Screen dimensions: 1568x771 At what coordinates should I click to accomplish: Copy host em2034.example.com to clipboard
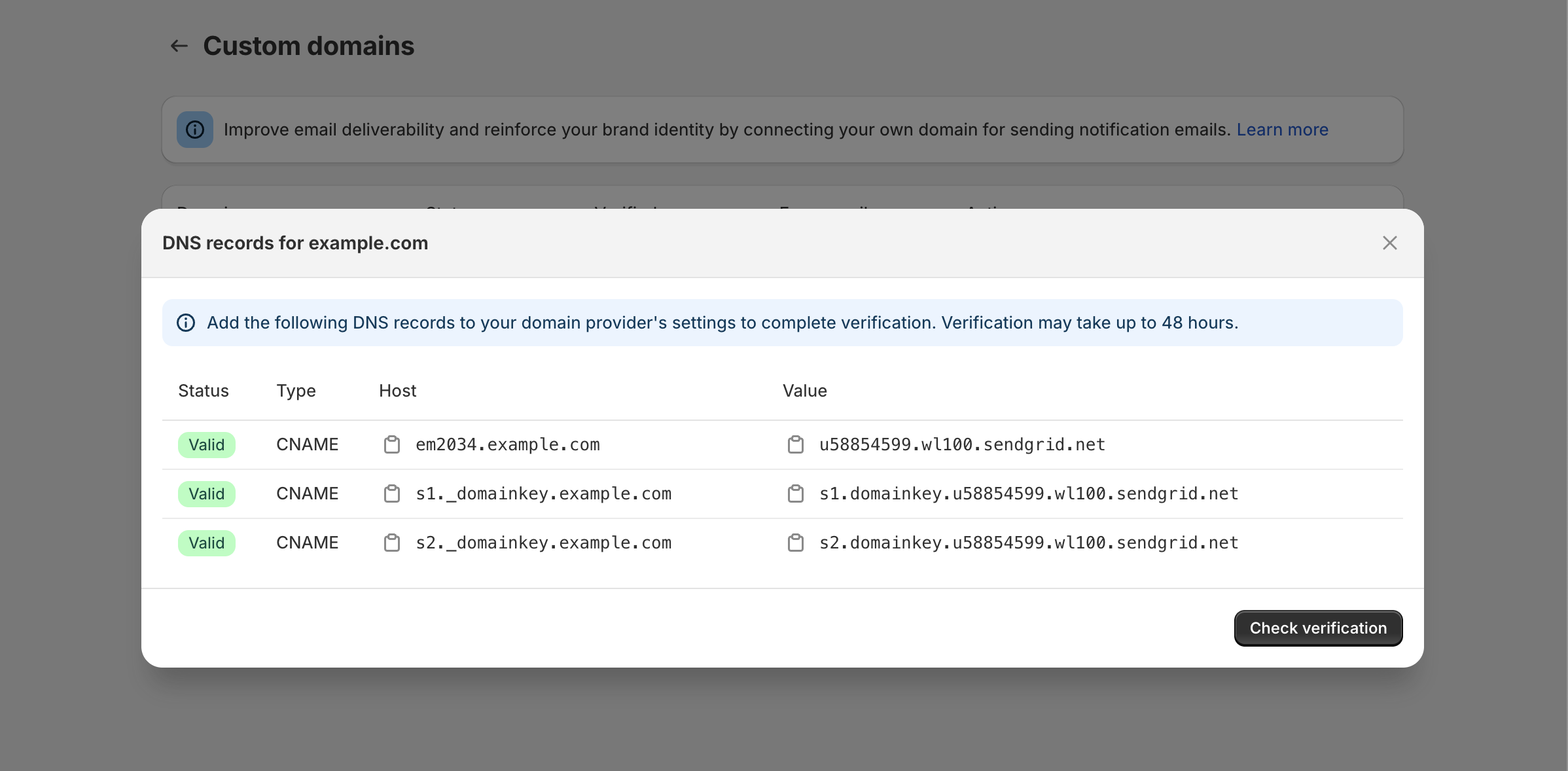392,445
